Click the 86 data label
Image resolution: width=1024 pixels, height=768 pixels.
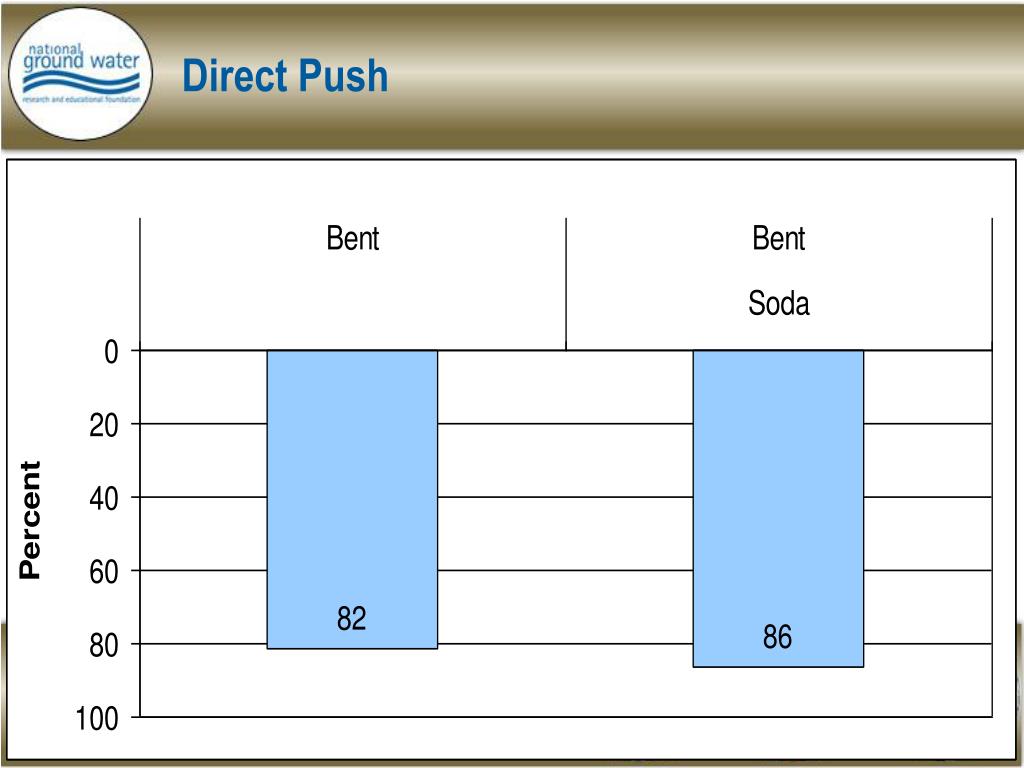[777, 637]
